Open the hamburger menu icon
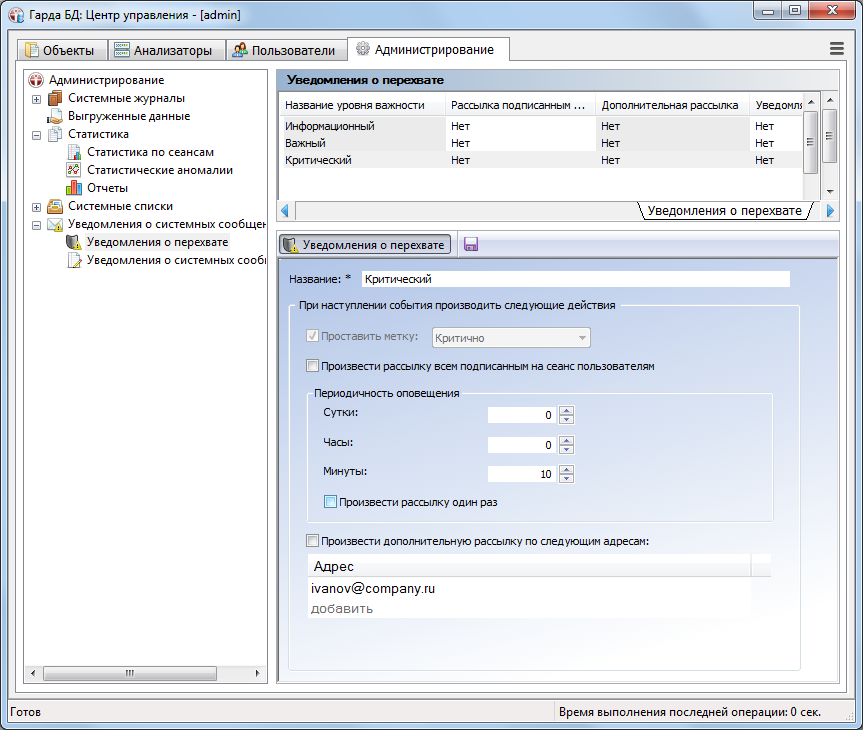Screen dimensions: 863x730 pos(837,49)
